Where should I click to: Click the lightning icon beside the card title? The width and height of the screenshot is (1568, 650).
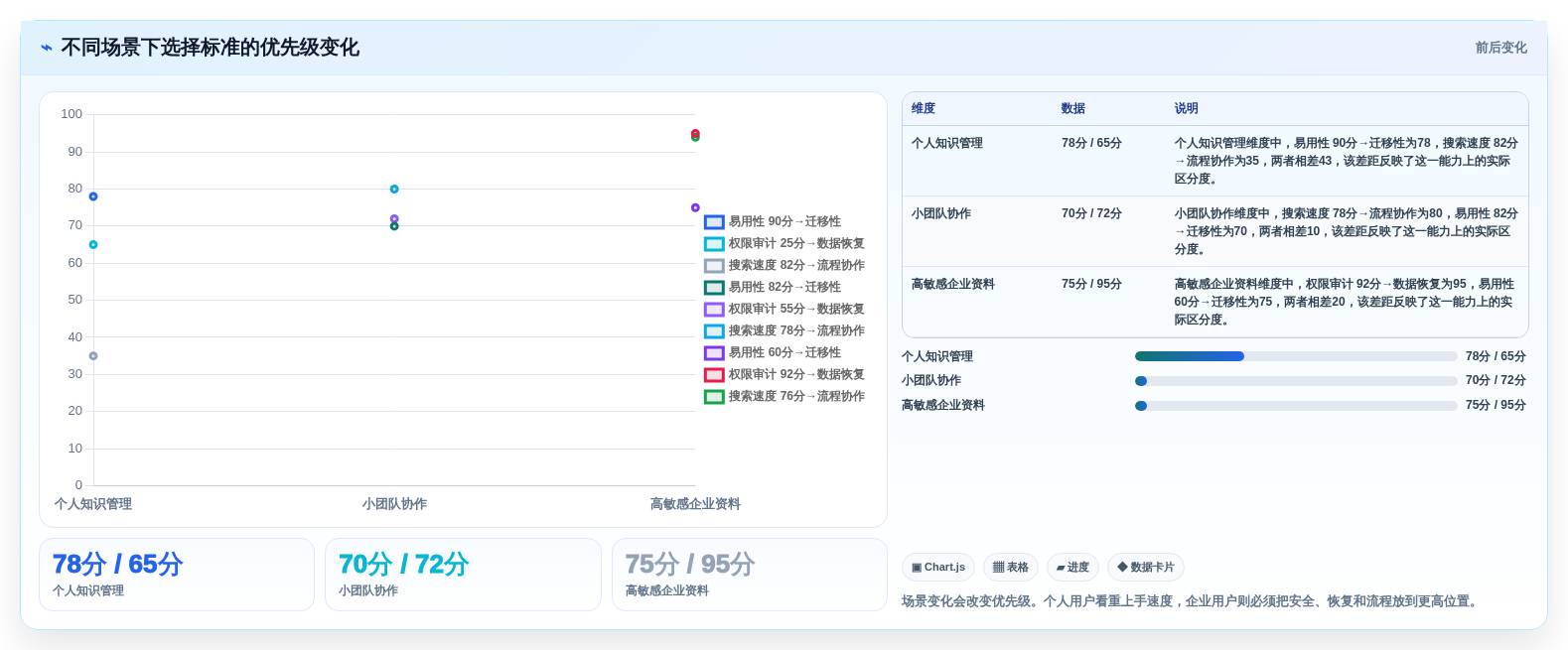46,48
